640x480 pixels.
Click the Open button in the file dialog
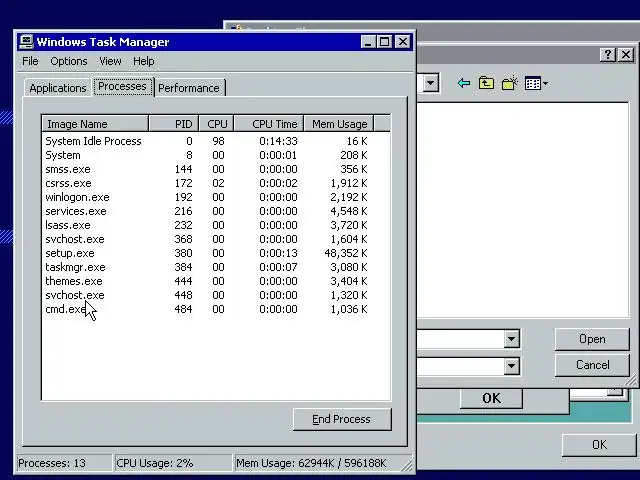tap(592, 339)
